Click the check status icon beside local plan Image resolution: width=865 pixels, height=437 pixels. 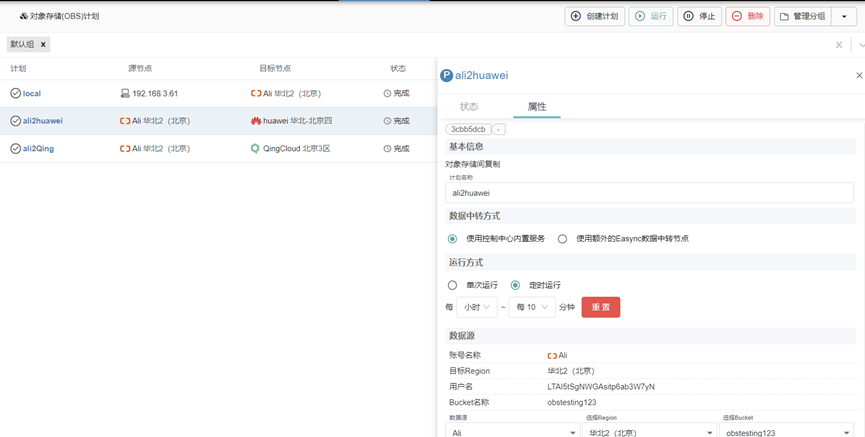(15, 93)
